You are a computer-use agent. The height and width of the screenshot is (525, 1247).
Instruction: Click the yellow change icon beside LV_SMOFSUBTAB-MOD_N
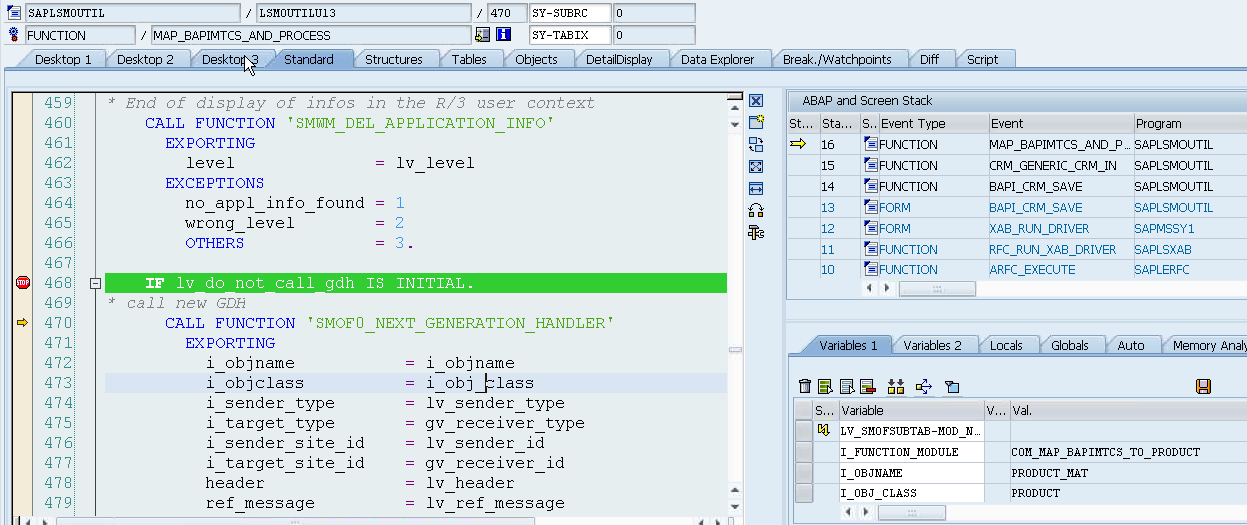(x=825, y=431)
